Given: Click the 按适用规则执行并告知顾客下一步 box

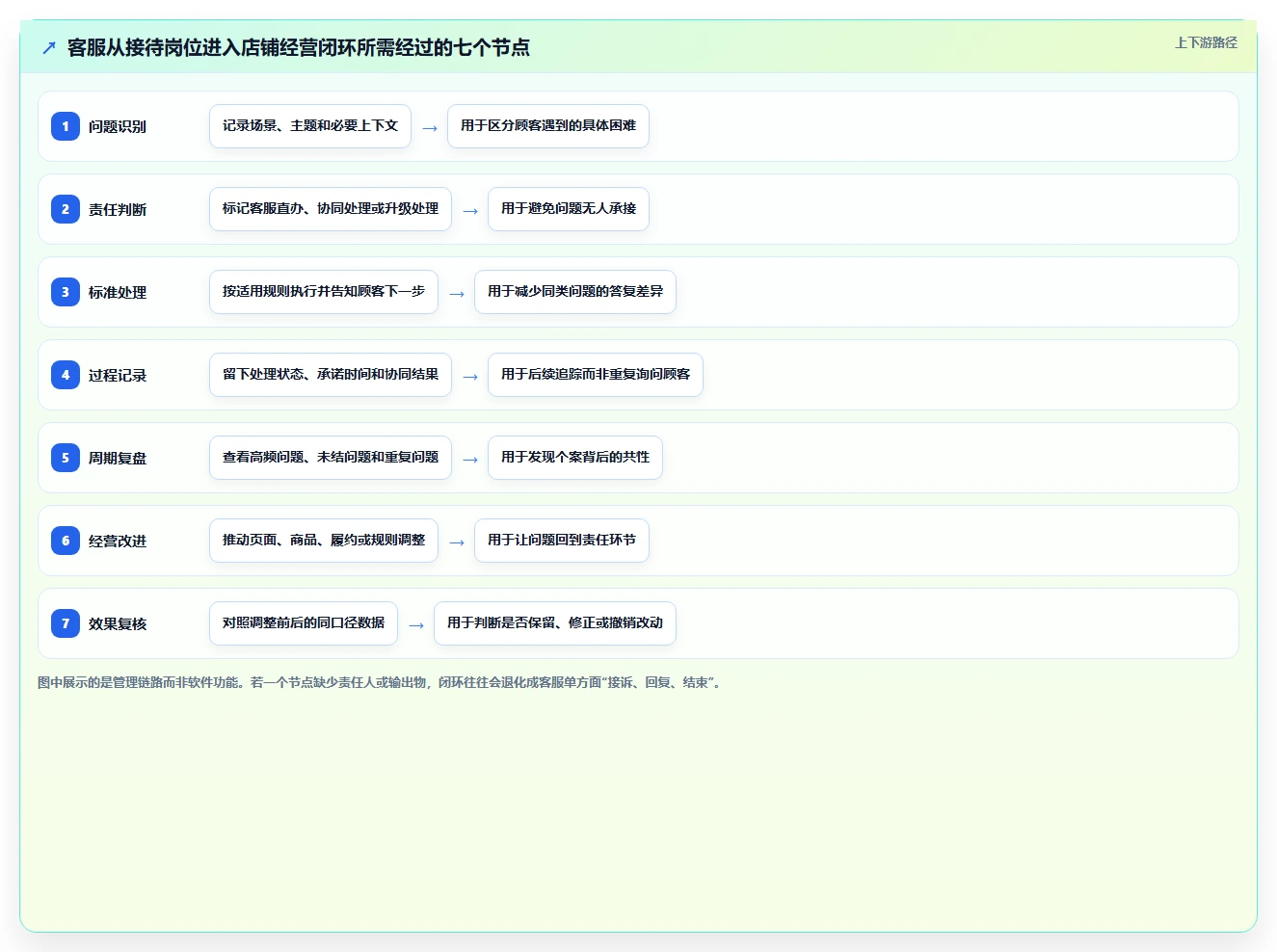Looking at the screenshot, I should pyautogui.click(x=324, y=292).
